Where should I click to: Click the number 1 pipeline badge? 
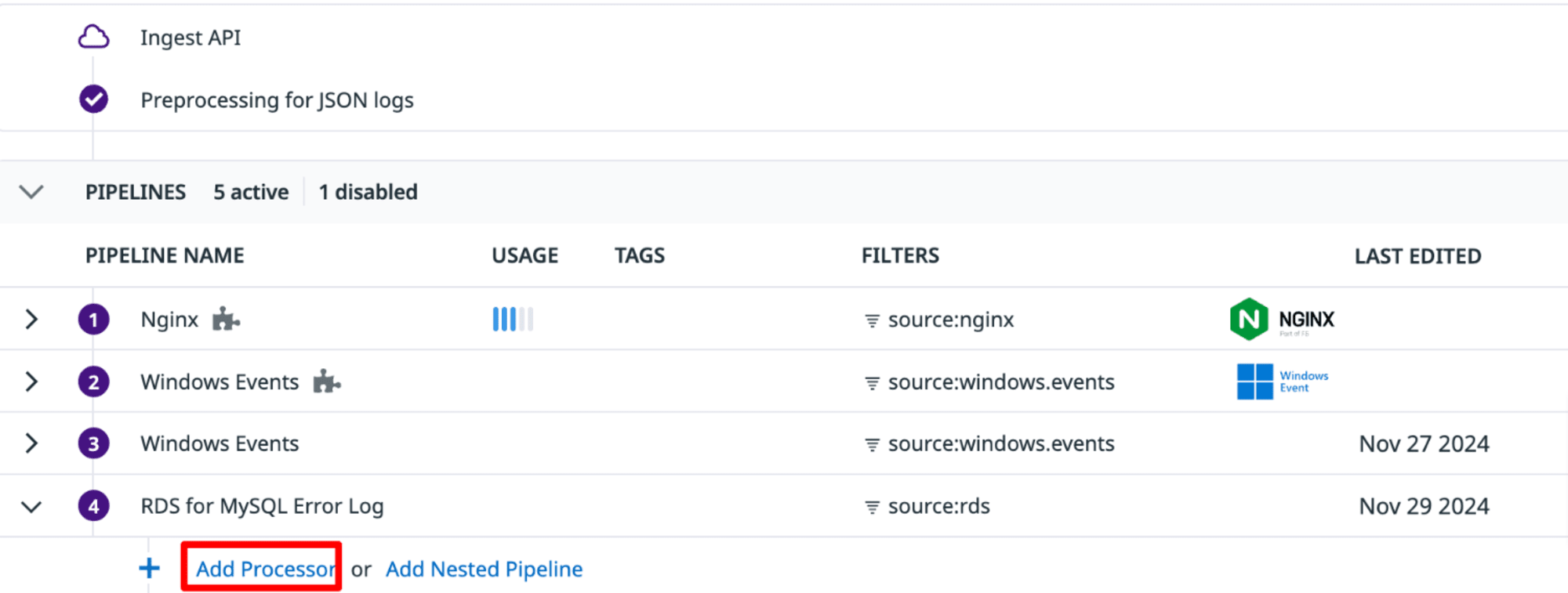[x=93, y=319]
